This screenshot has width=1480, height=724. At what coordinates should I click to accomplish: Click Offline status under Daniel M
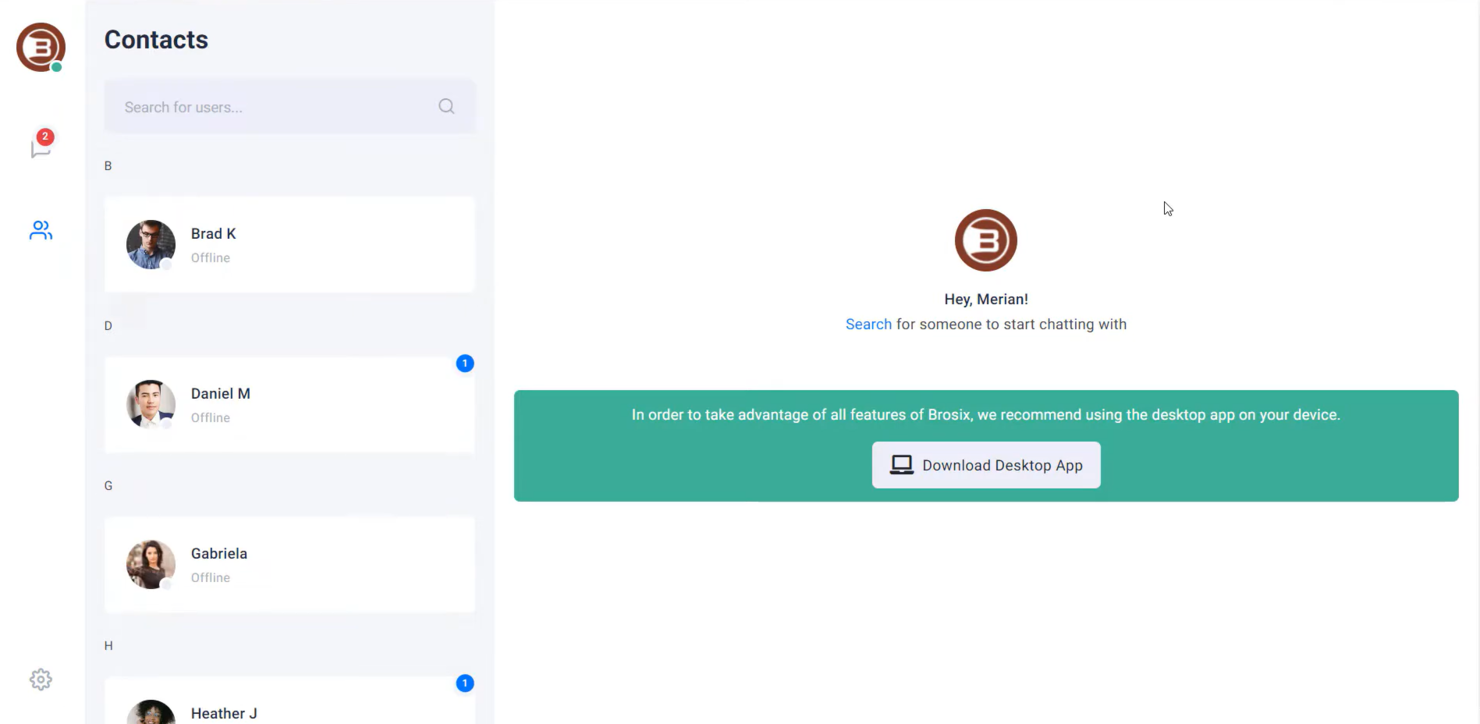[x=210, y=418]
